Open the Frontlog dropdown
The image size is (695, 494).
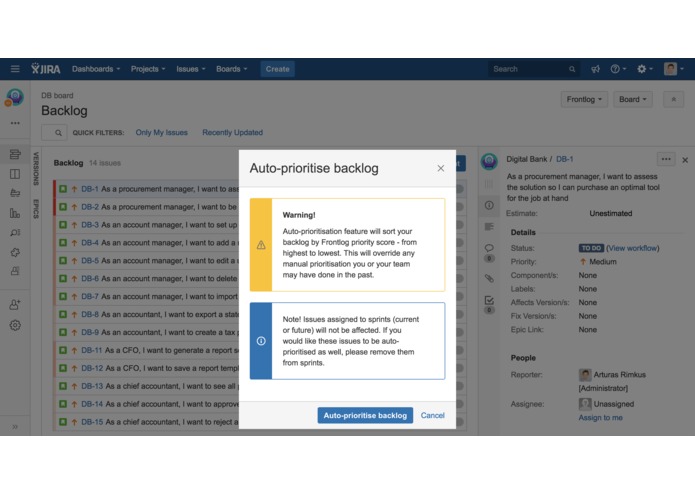pos(584,99)
